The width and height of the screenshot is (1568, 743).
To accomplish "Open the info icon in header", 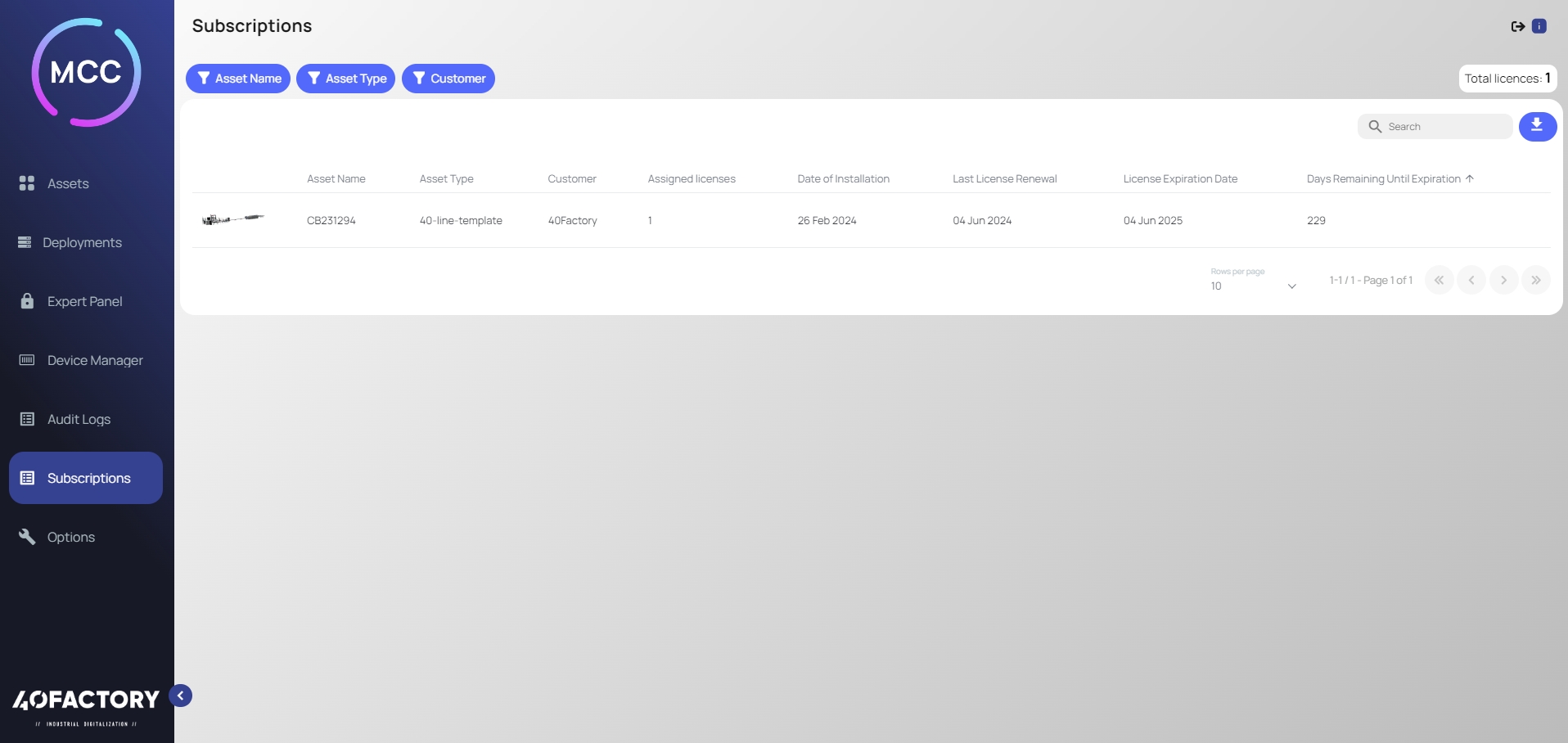I will [1539, 26].
